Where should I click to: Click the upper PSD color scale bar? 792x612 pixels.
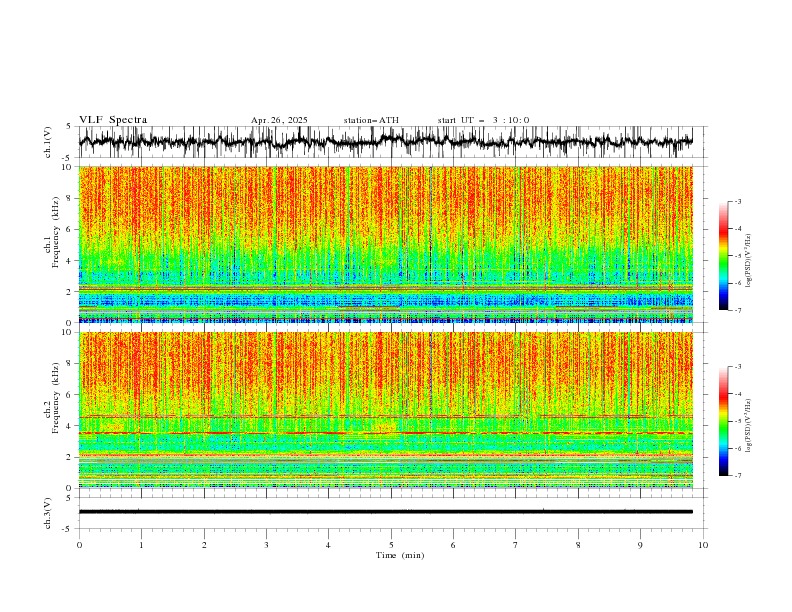tap(723, 256)
